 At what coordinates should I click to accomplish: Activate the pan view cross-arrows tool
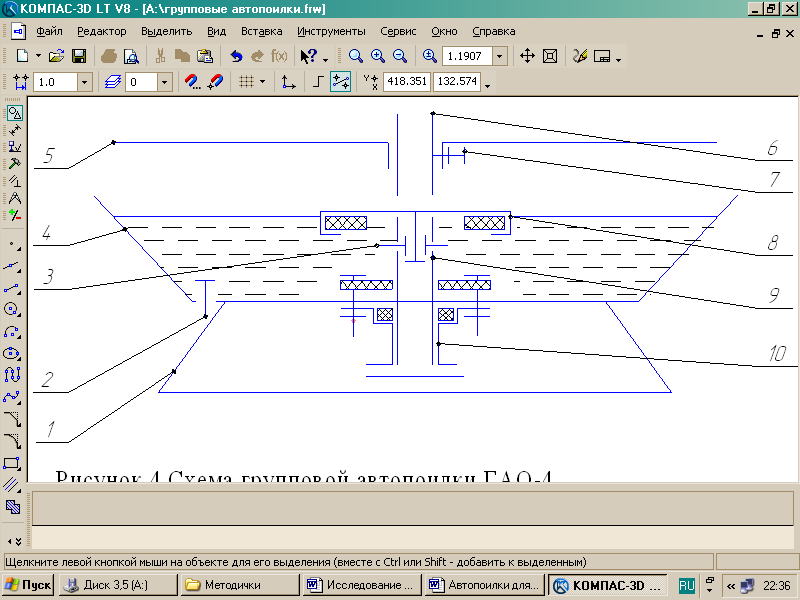click(x=527, y=56)
